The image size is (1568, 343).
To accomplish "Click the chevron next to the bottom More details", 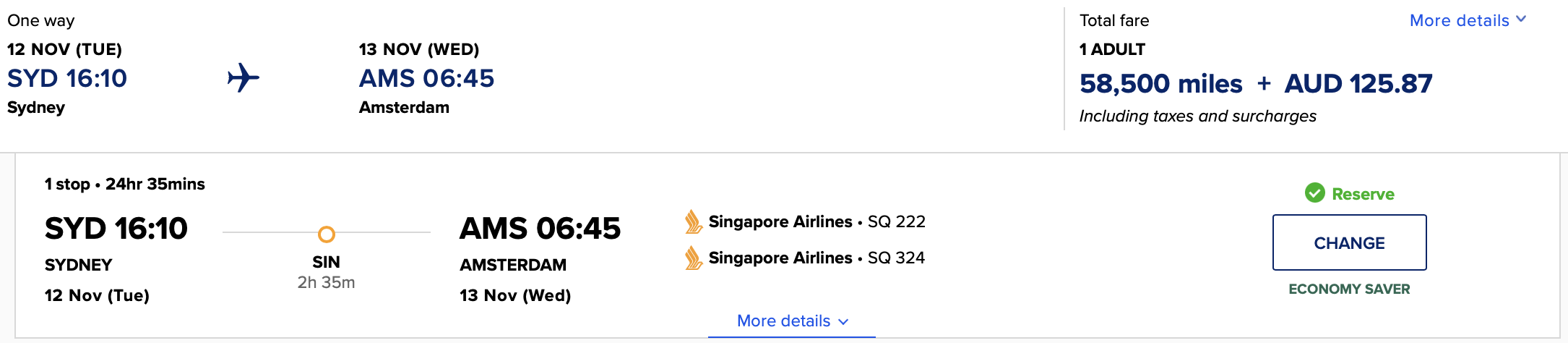I will click(843, 321).
